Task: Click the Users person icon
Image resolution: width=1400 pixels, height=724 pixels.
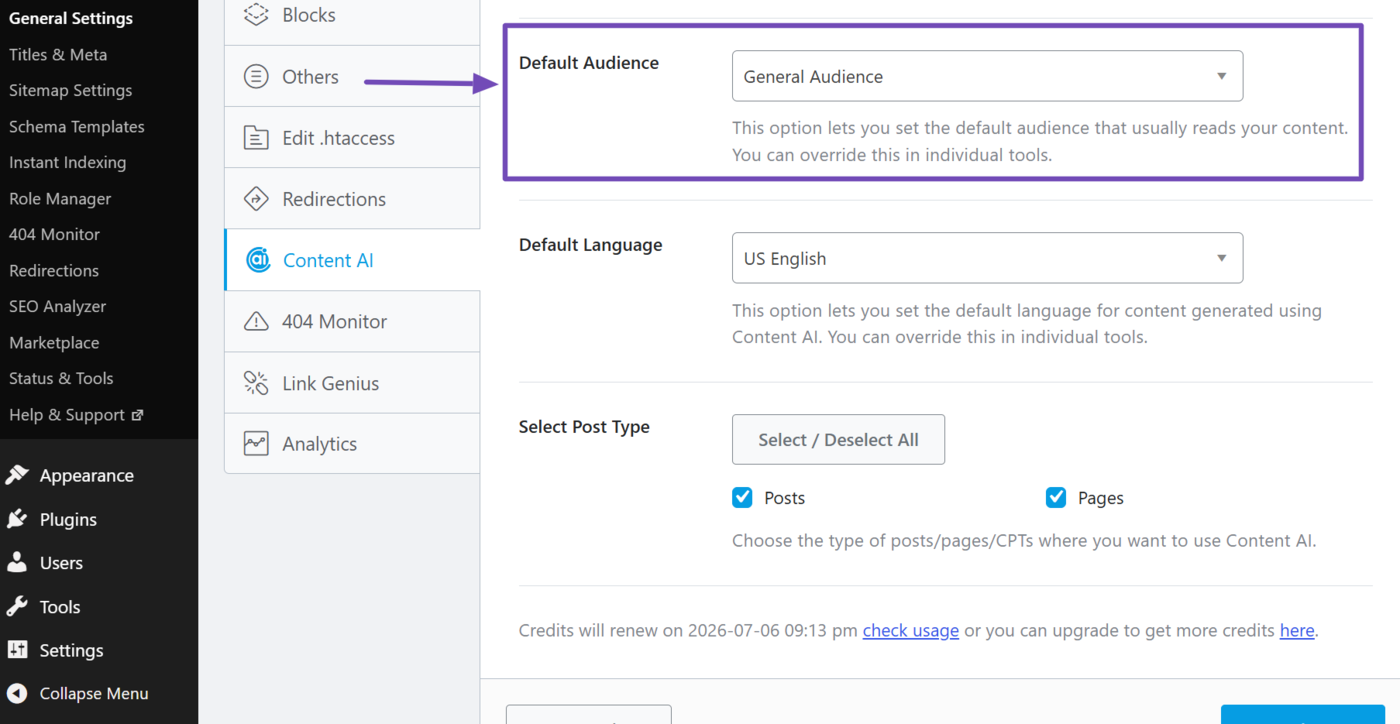Action: (17, 563)
